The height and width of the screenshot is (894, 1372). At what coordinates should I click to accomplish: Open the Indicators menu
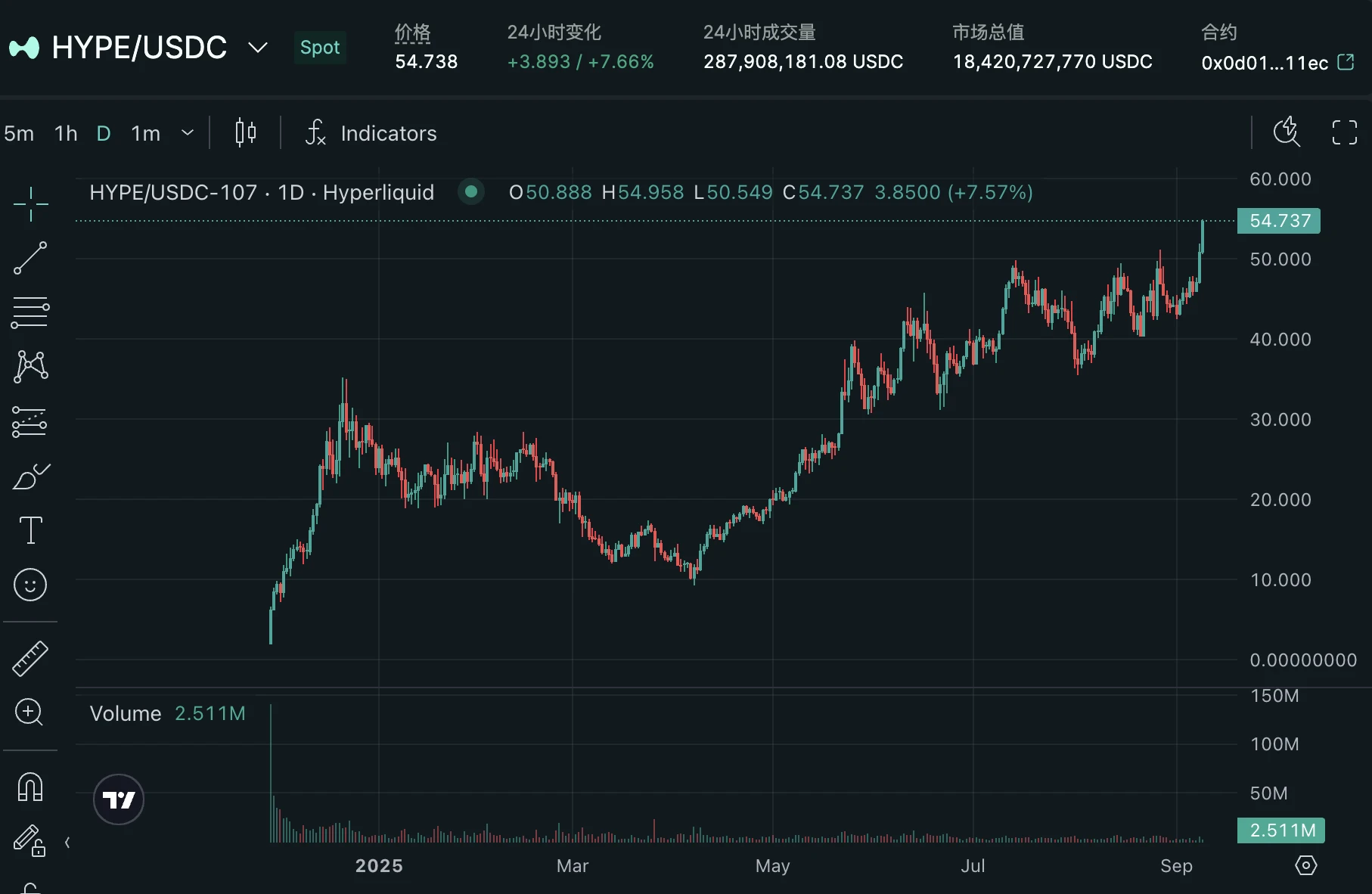point(389,133)
